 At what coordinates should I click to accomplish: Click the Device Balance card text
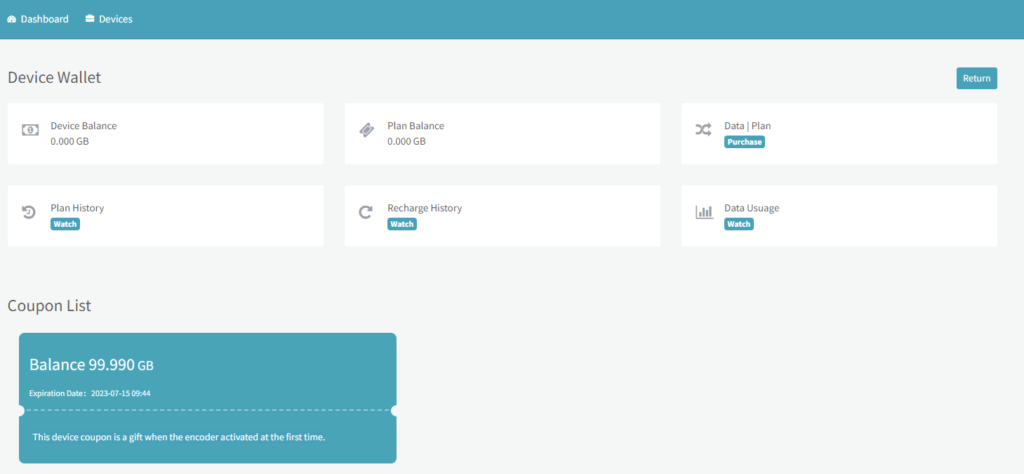(83, 126)
